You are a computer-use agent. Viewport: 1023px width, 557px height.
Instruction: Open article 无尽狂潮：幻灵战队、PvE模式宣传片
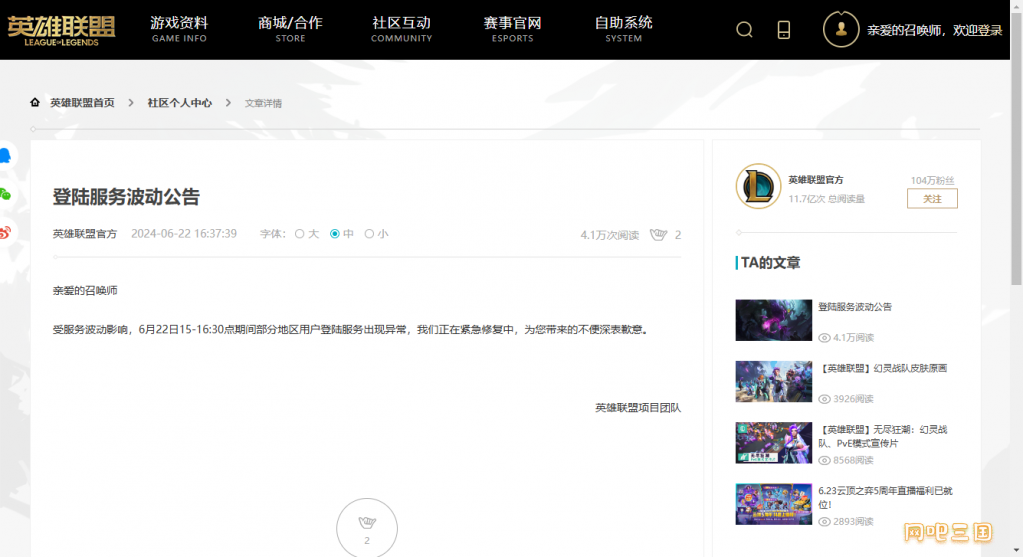[x=883, y=436]
